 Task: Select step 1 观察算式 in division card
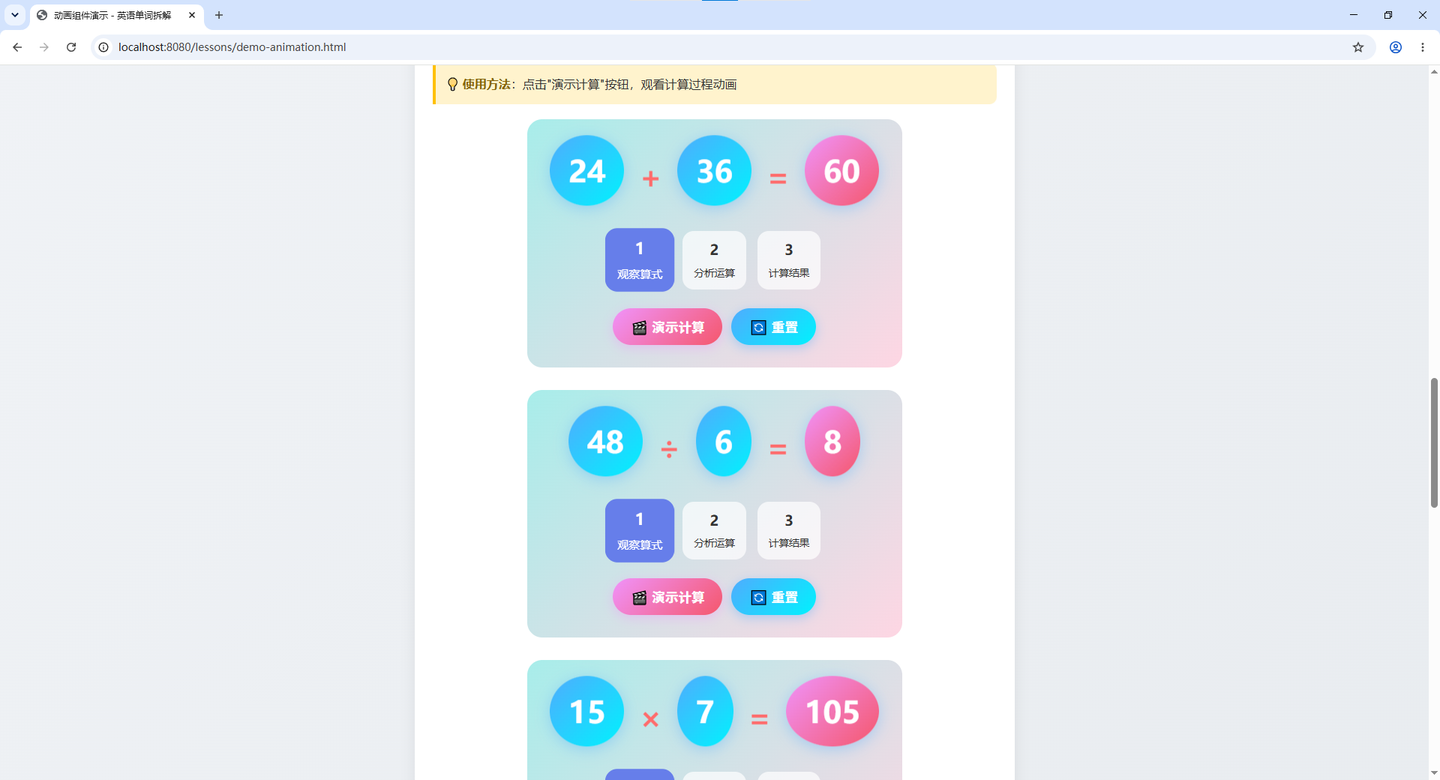(639, 530)
